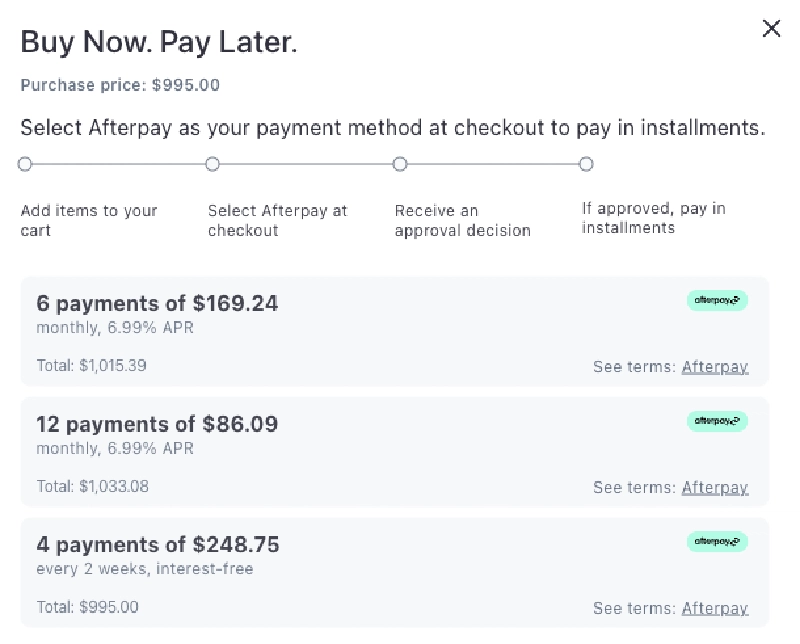This screenshot has width=800, height=644.
Task: Click the X to close the dialog
Action: pos(771,29)
